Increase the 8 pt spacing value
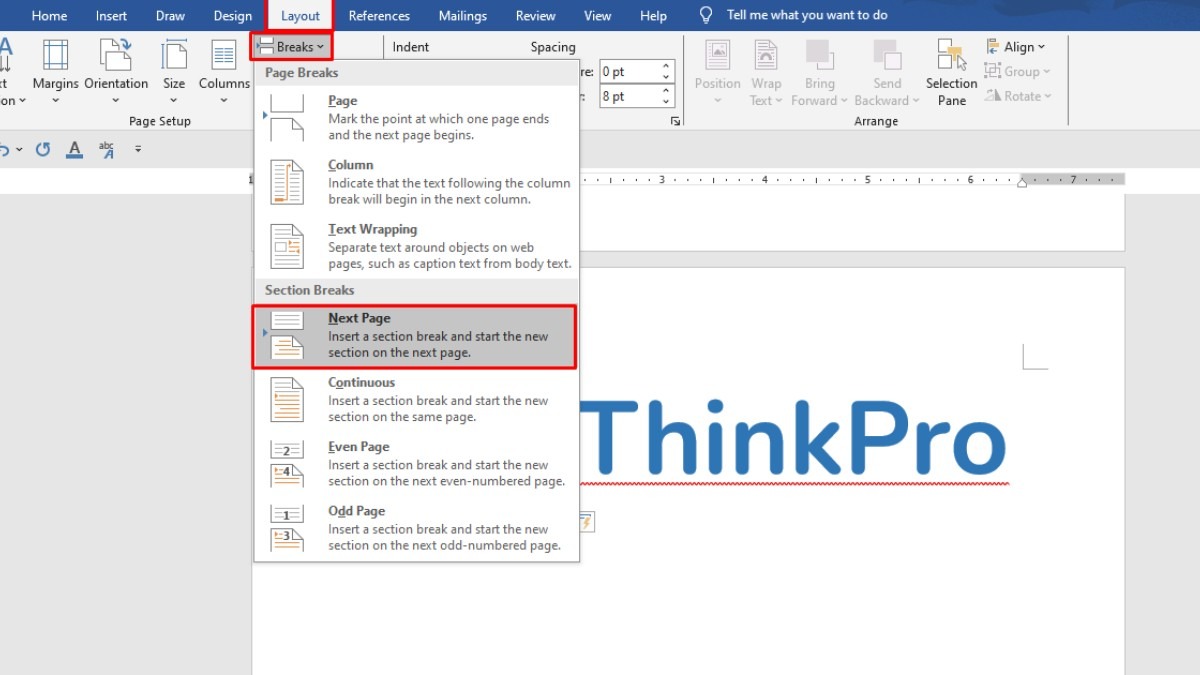1200x675 pixels. coord(666,92)
